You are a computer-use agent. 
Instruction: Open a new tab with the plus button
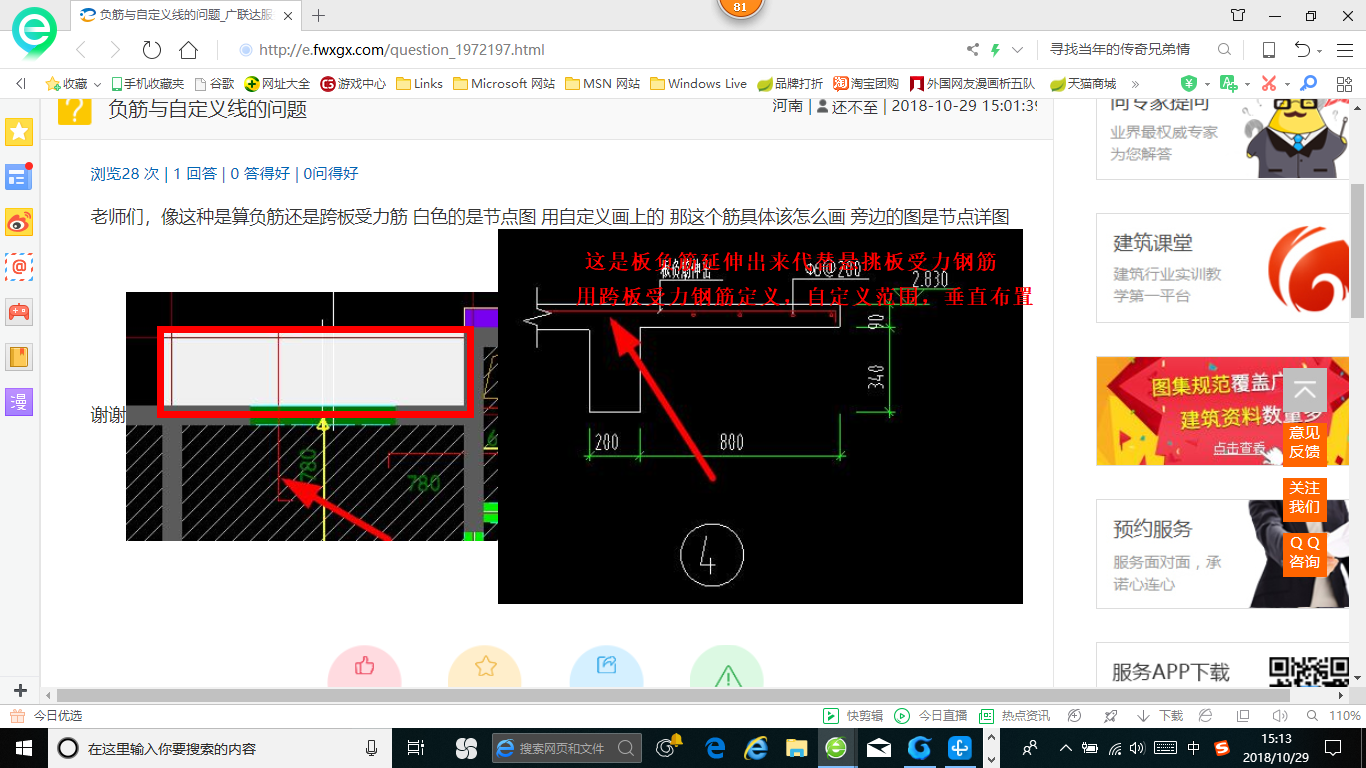[x=319, y=15]
